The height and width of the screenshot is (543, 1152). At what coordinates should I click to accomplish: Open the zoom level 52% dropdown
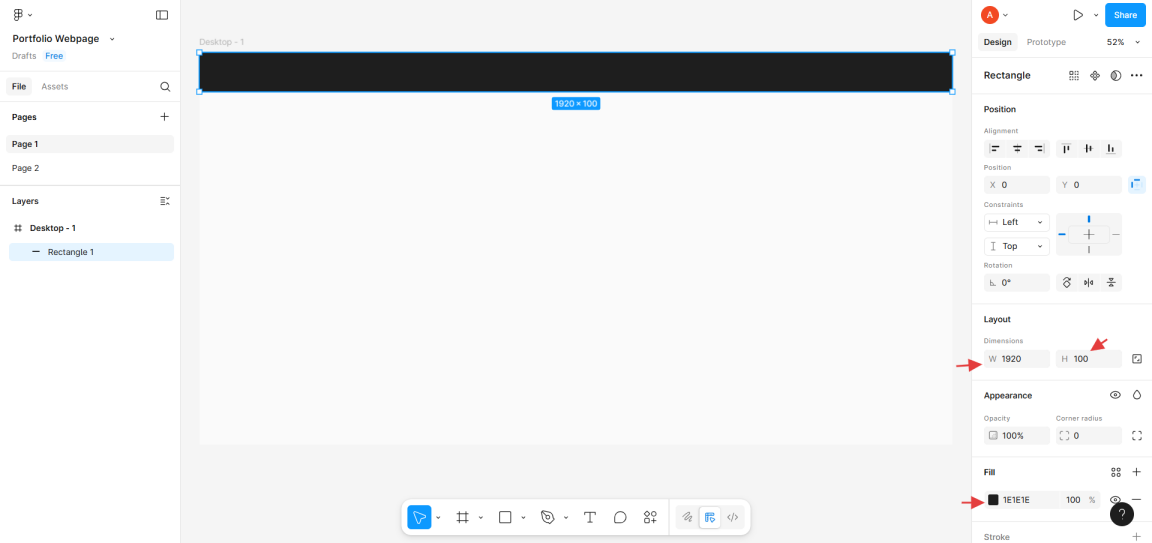pyautogui.click(x=1123, y=42)
